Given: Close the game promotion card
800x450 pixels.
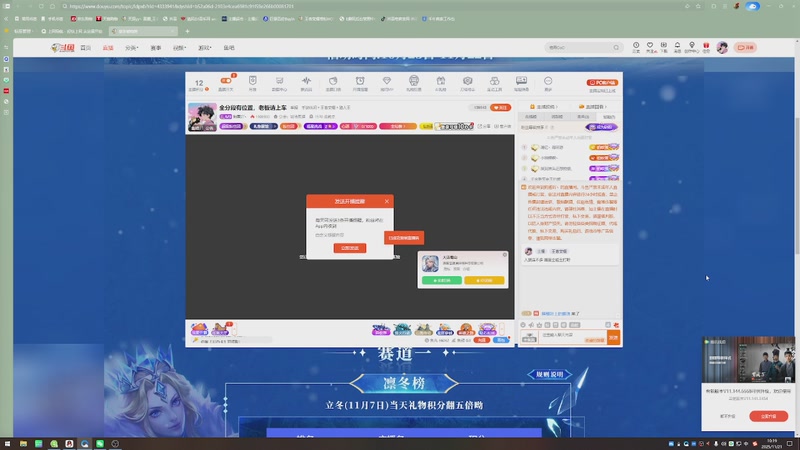Looking at the screenshot, I should point(505,255).
